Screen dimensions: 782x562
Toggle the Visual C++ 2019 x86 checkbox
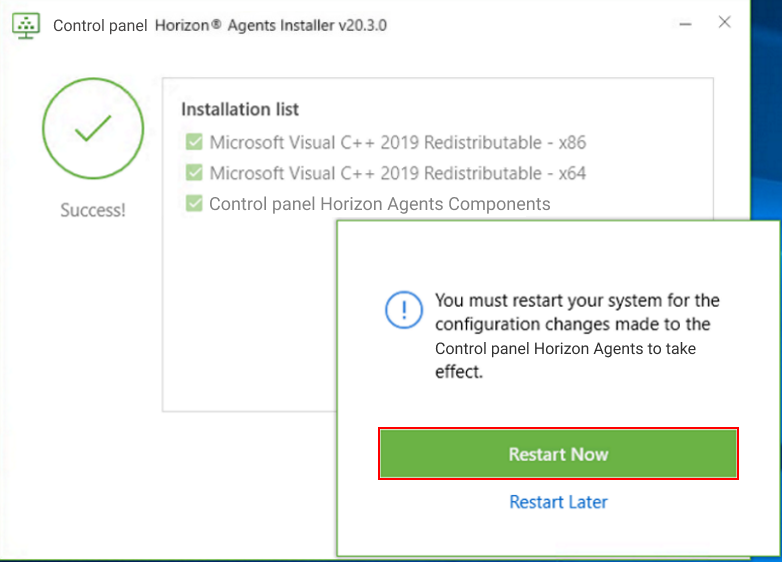coord(194,142)
